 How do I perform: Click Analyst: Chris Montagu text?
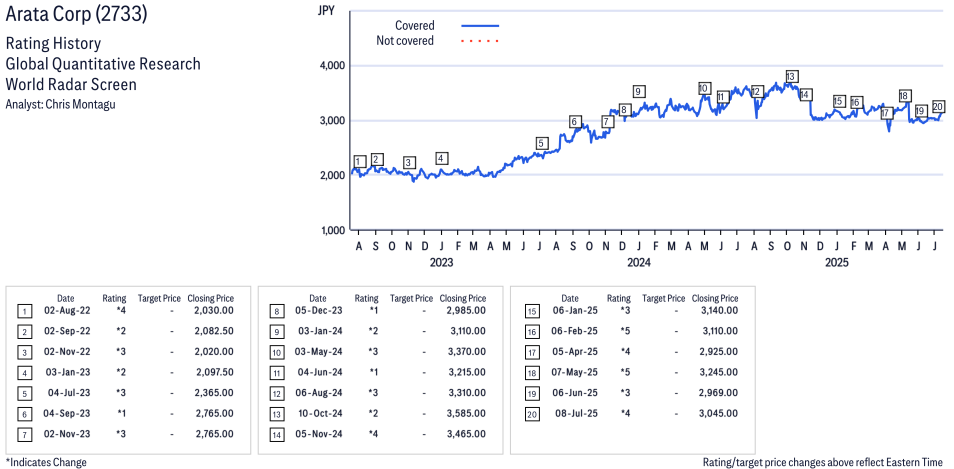coord(60,104)
